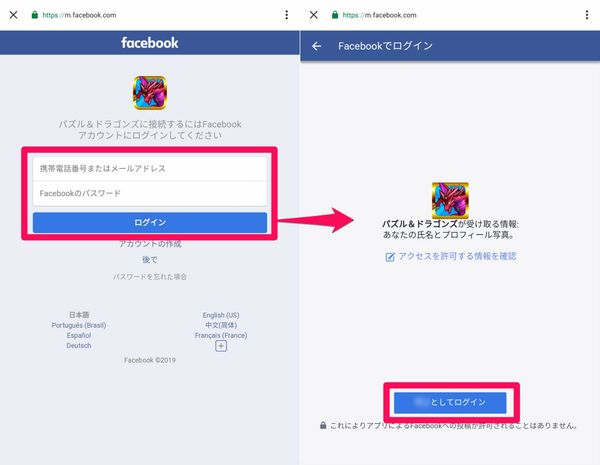Open パスワードを忘れた場合 link
600x465 pixels.
click(x=150, y=276)
